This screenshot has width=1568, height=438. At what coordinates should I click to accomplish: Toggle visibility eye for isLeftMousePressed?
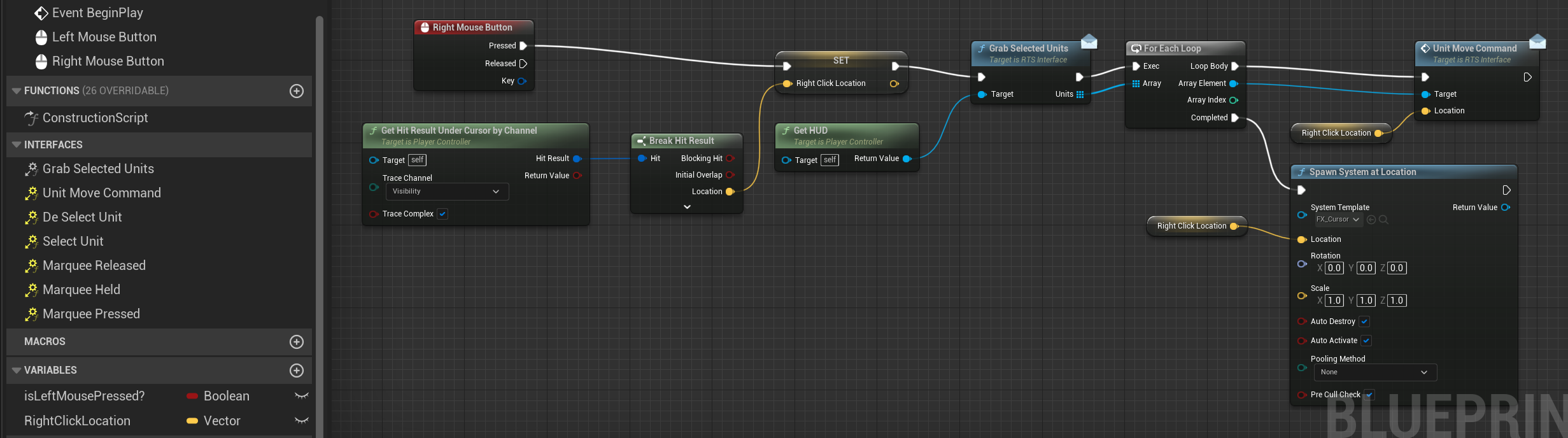(302, 396)
